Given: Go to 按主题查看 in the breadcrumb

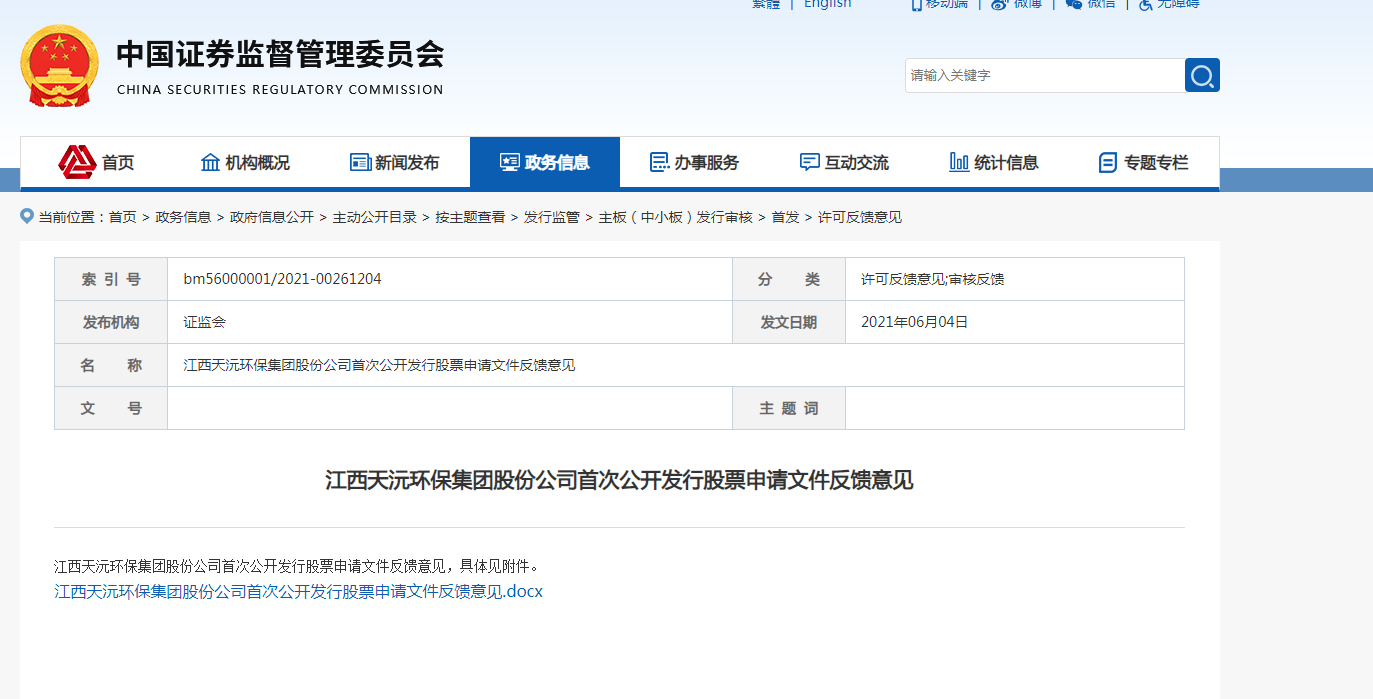Looking at the screenshot, I should coord(470,217).
